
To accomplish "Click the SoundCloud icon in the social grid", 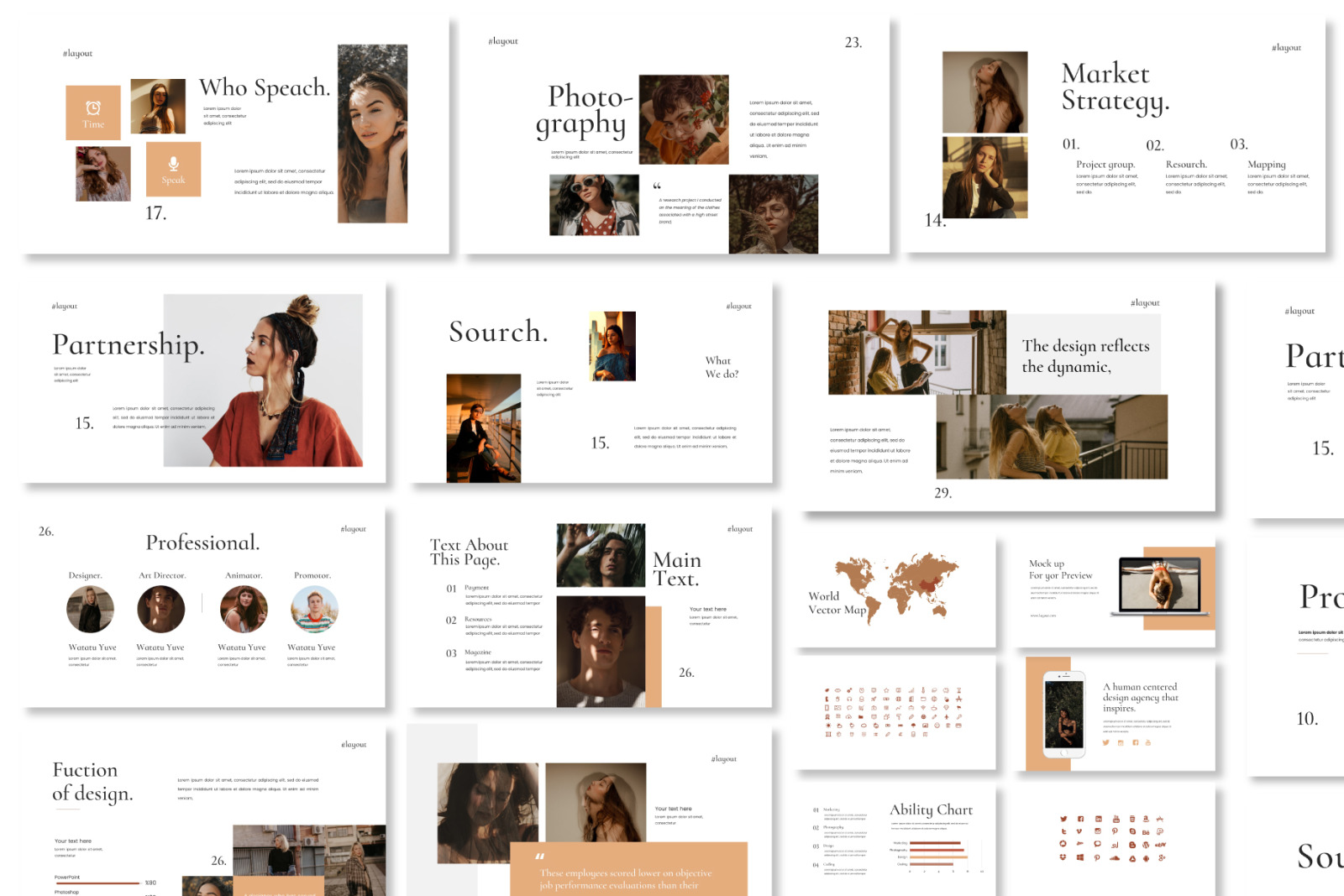I will tap(1115, 858).
